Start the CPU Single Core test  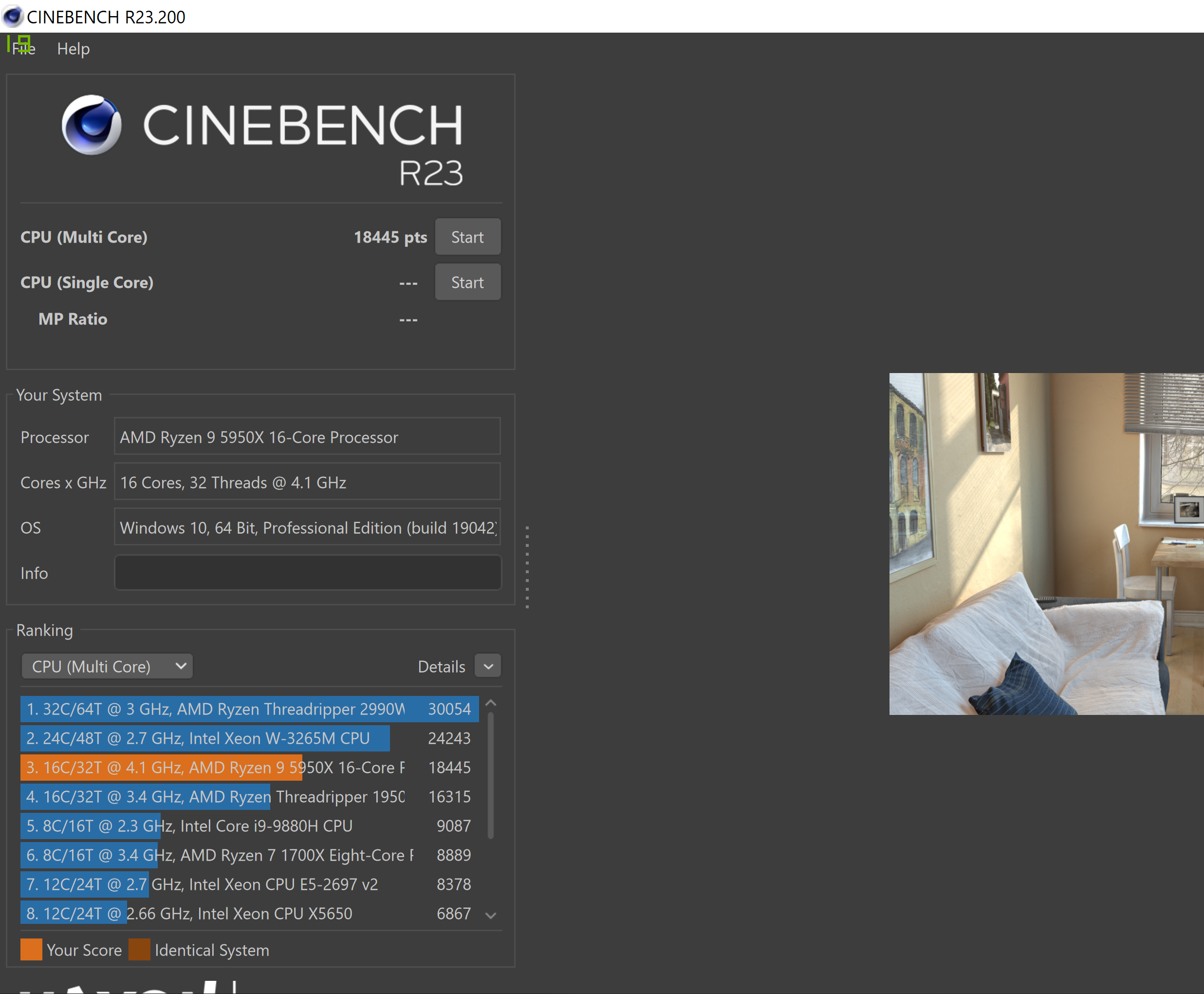467,282
